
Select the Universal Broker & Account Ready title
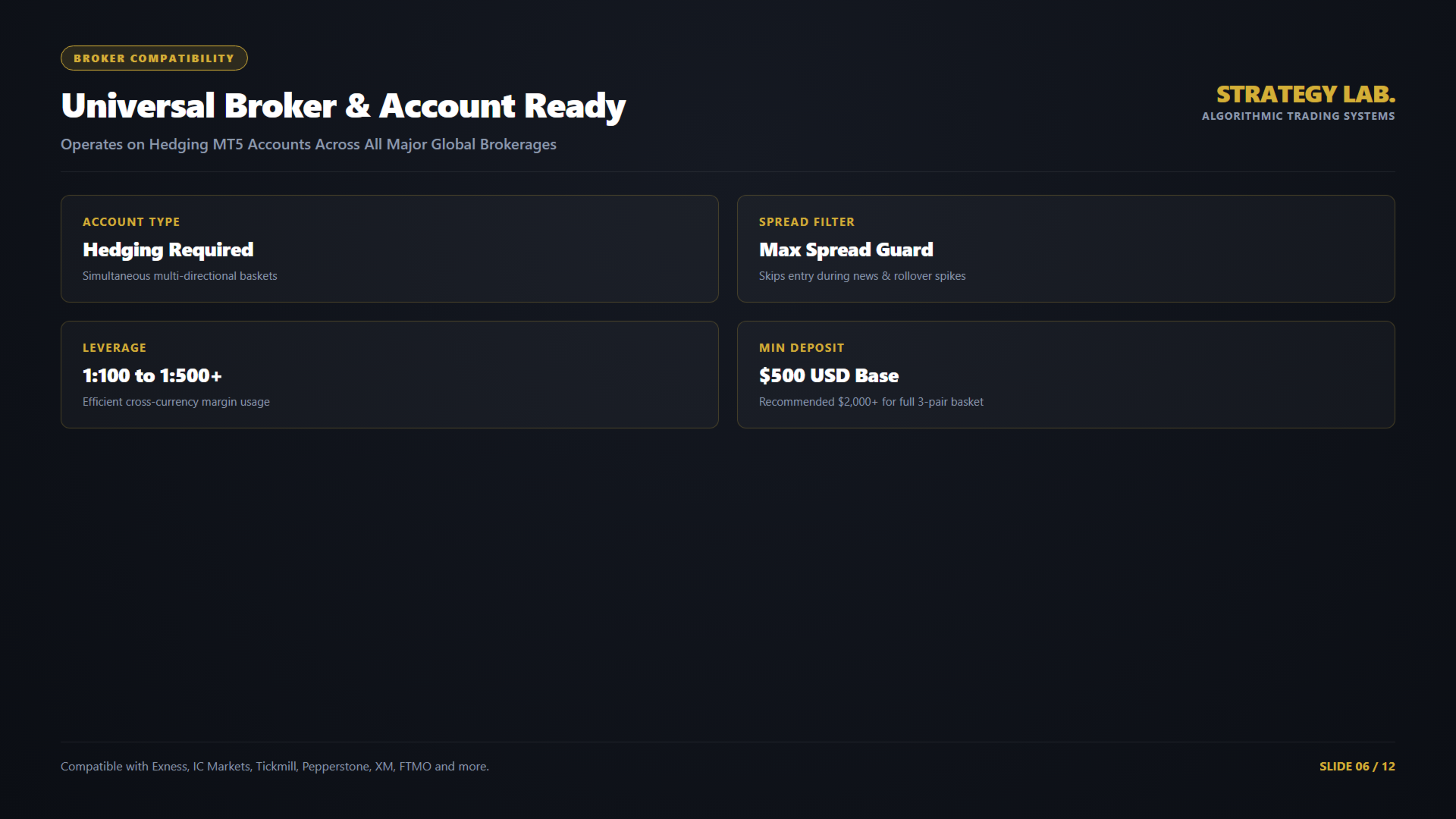pyautogui.click(x=344, y=106)
